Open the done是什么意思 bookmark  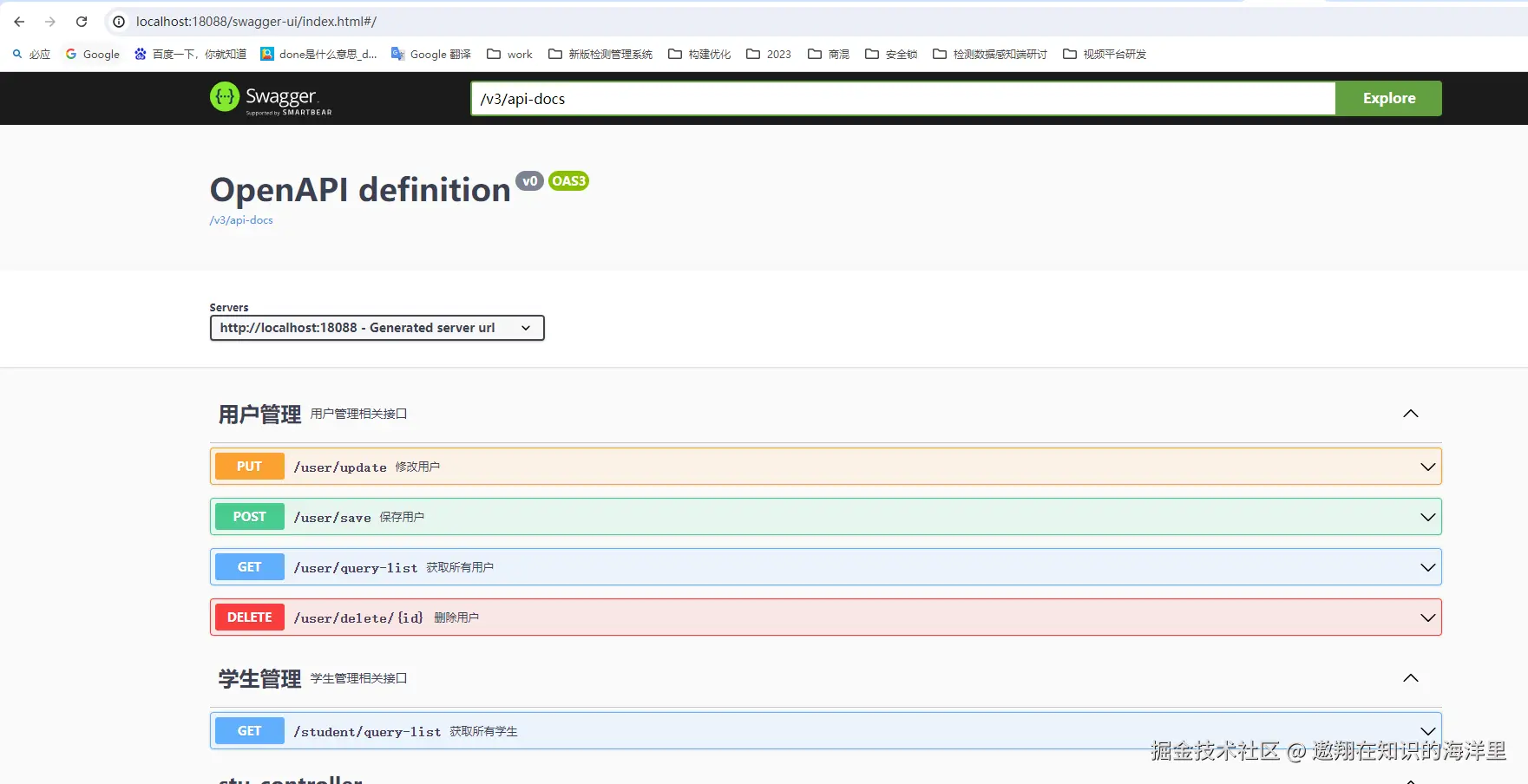pos(319,54)
